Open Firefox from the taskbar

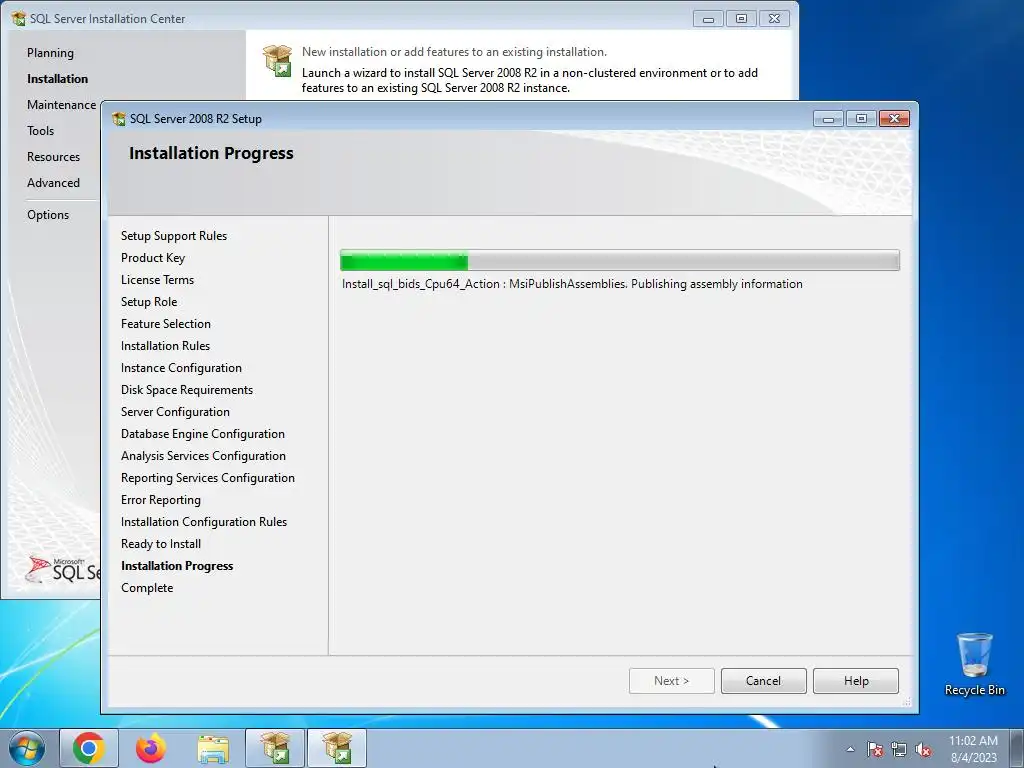click(151, 748)
